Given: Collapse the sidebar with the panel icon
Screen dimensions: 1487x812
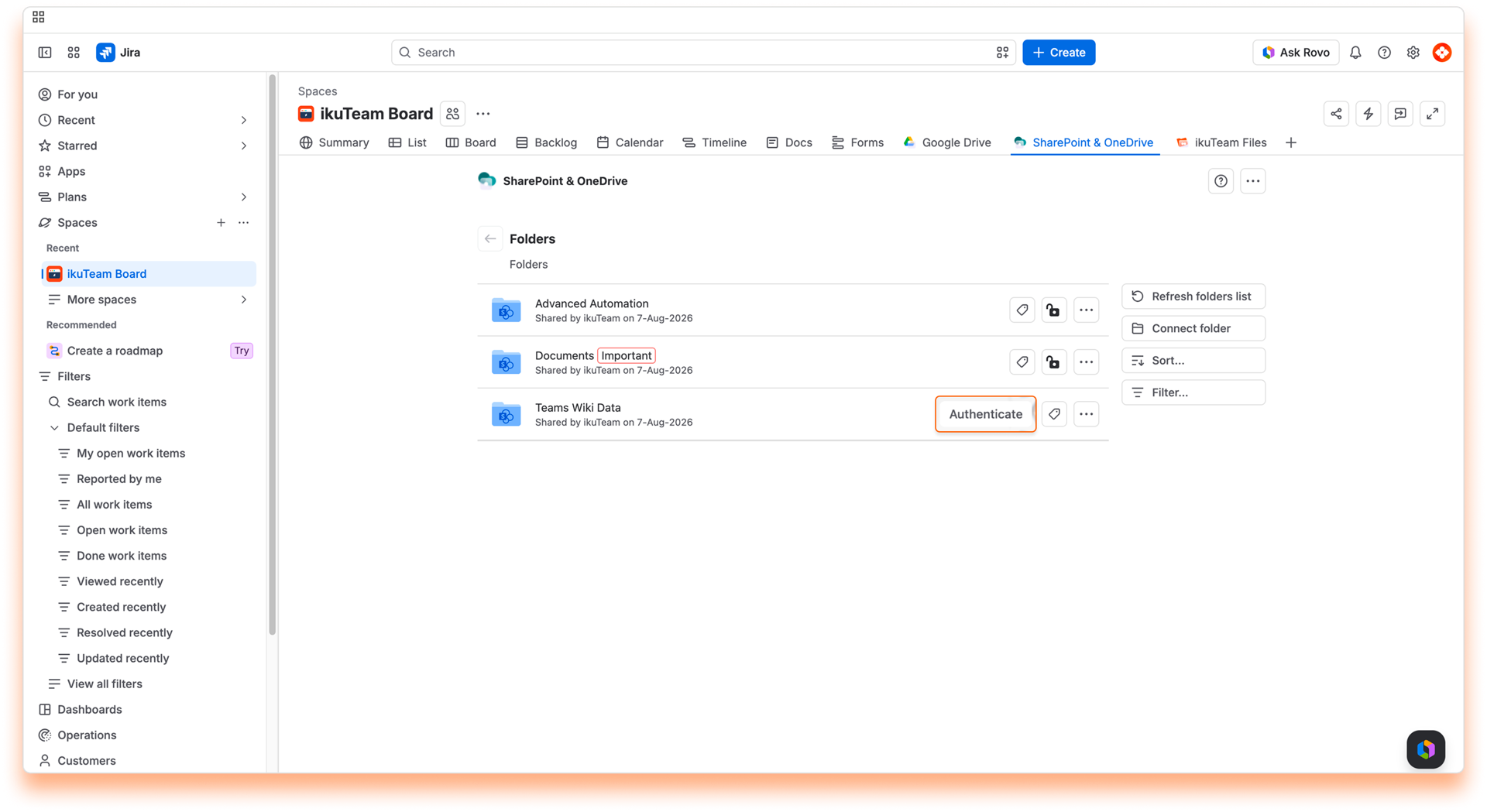Looking at the screenshot, I should tap(45, 53).
